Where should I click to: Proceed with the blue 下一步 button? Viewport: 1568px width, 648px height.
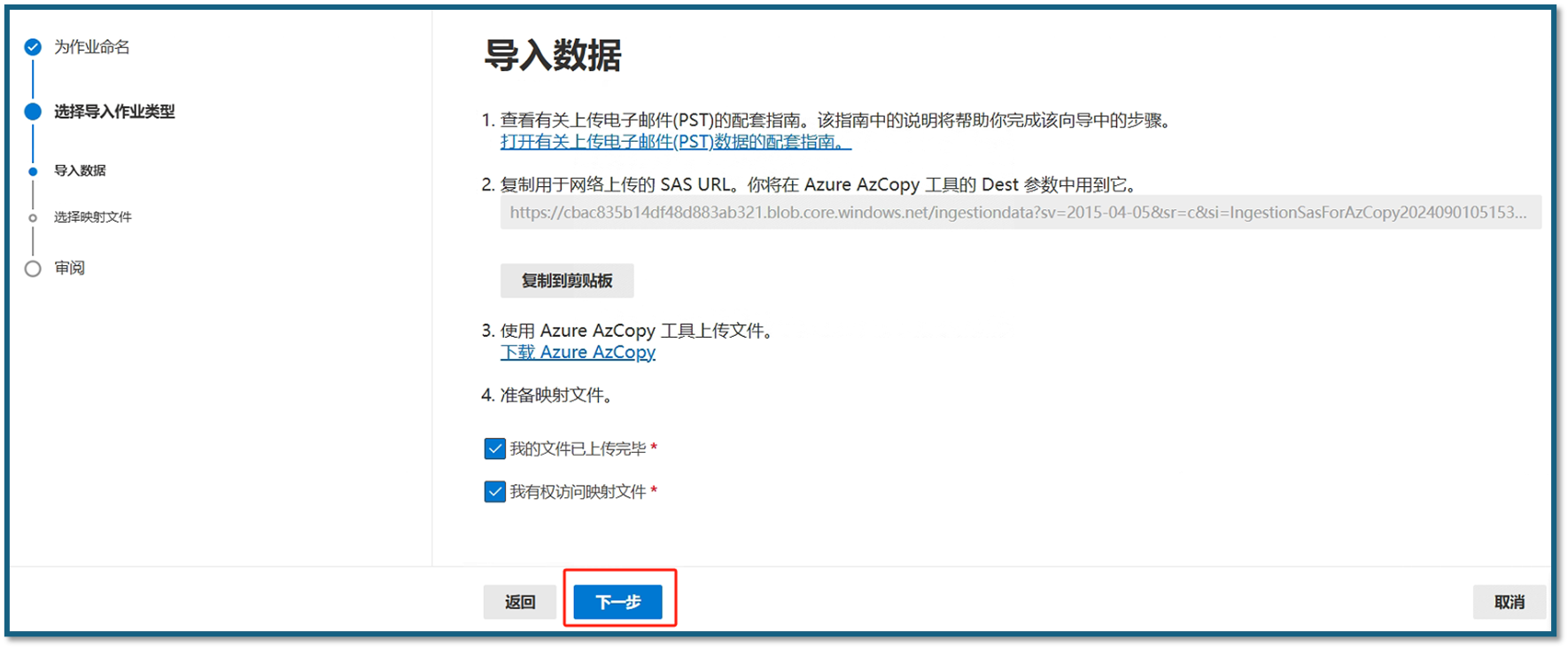point(617,602)
